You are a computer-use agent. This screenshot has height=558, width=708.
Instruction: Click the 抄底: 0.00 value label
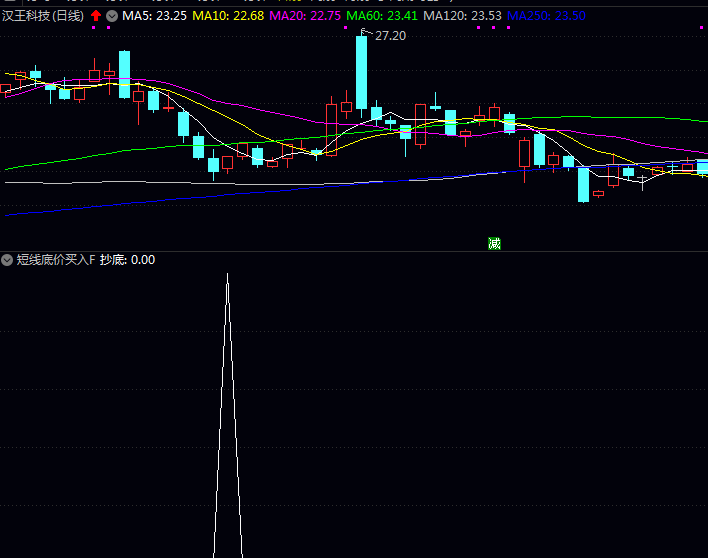[128, 260]
